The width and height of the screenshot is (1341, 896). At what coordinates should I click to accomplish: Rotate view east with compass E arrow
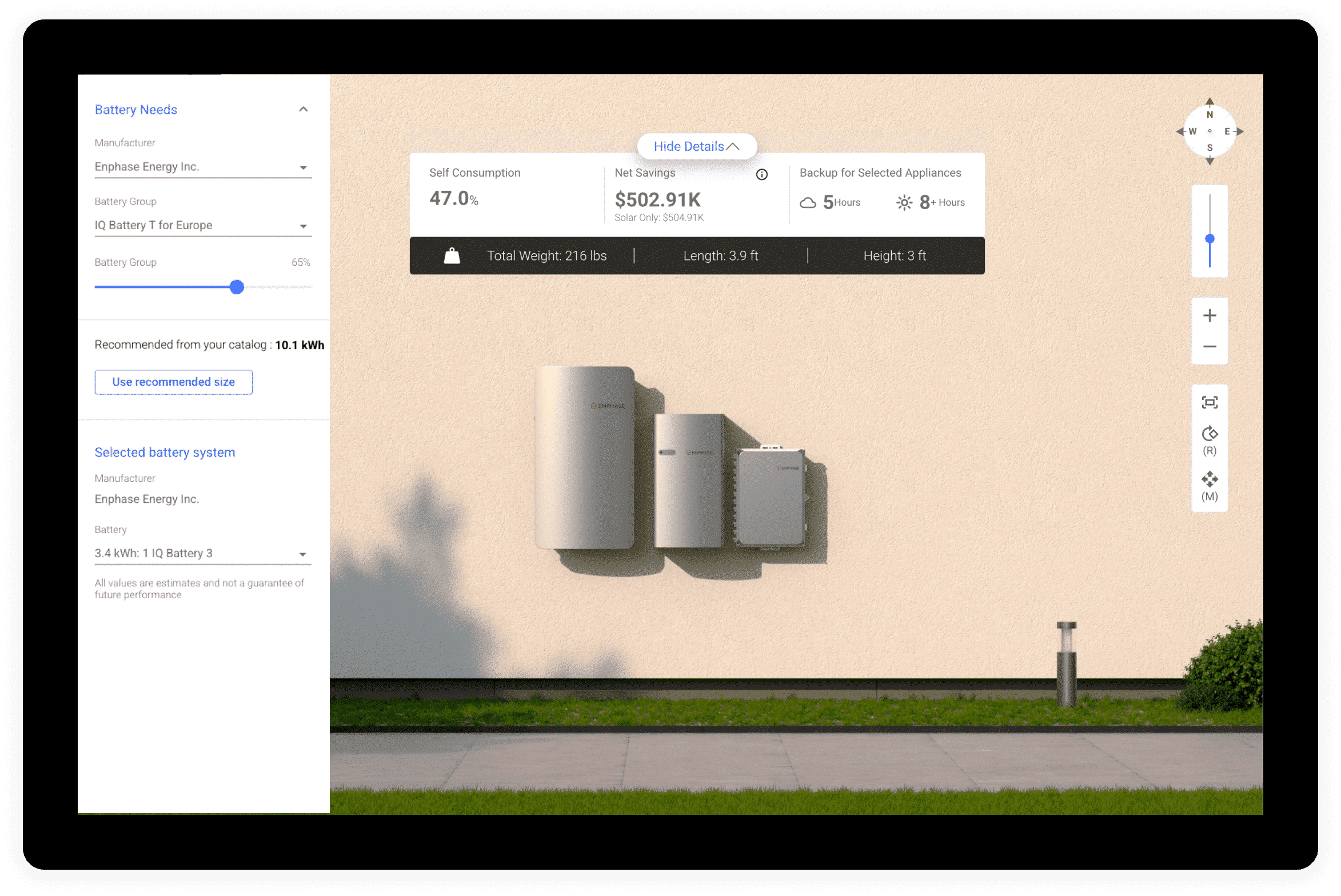click(1239, 131)
